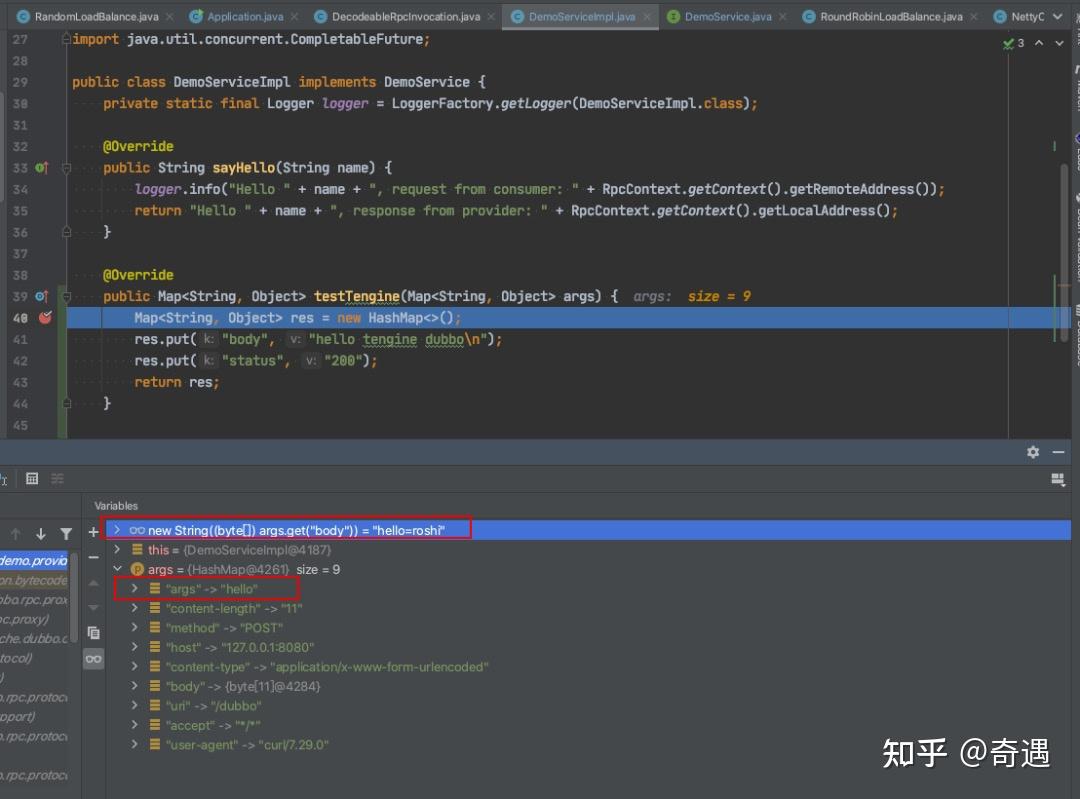The width and height of the screenshot is (1080, 799).
Task: Add a new watch with the plus icon
Action: (x=94, y=532)
